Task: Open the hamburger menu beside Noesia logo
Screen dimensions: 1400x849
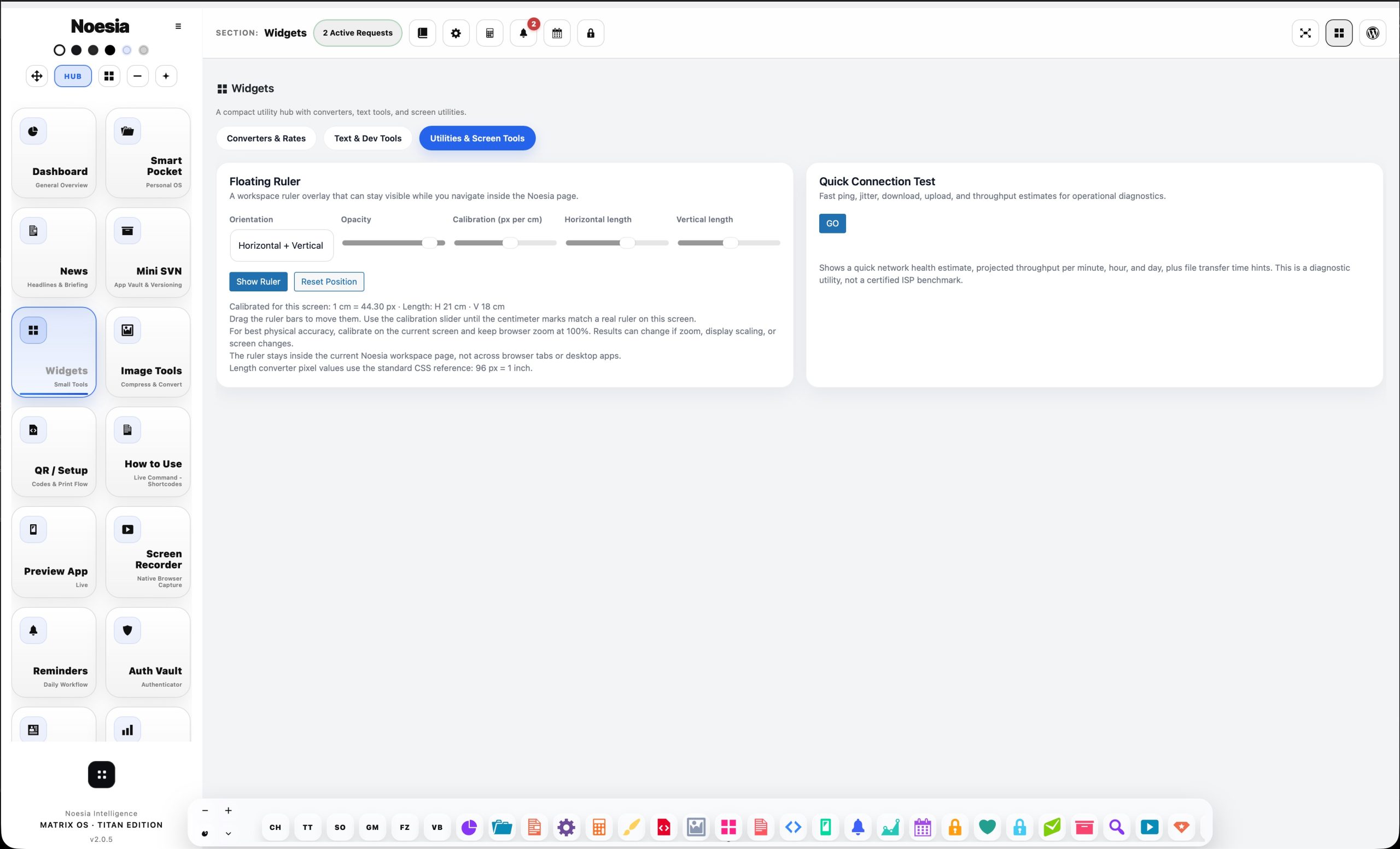Action: [178, 26]
